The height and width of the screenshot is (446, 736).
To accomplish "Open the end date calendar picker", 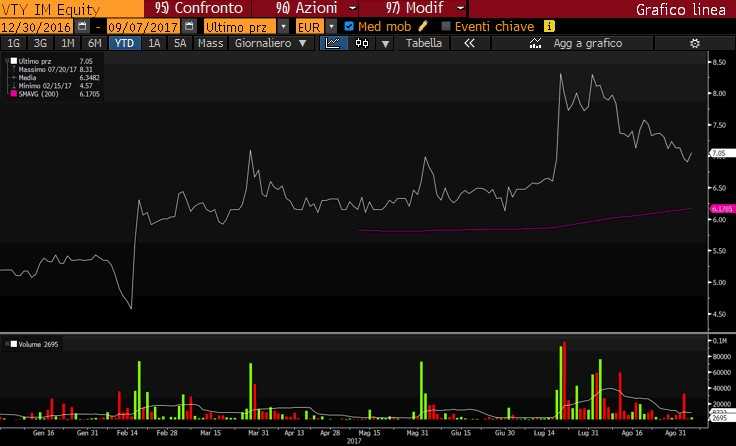I will 190,26.
